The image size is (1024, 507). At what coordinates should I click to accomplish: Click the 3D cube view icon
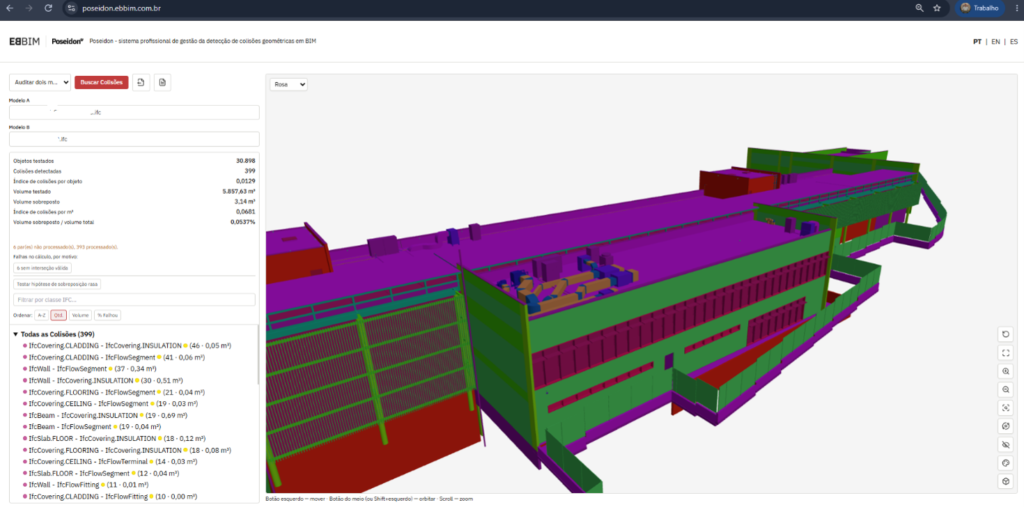(1006, 482)
